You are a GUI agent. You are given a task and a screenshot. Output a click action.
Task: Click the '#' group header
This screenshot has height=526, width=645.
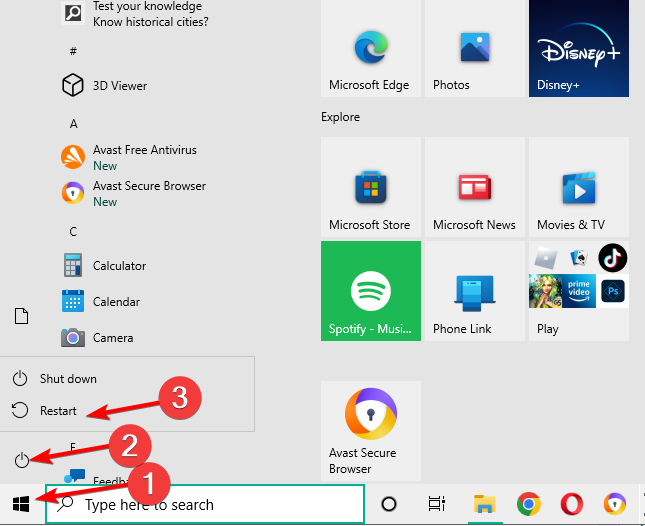tap(73, 51)
